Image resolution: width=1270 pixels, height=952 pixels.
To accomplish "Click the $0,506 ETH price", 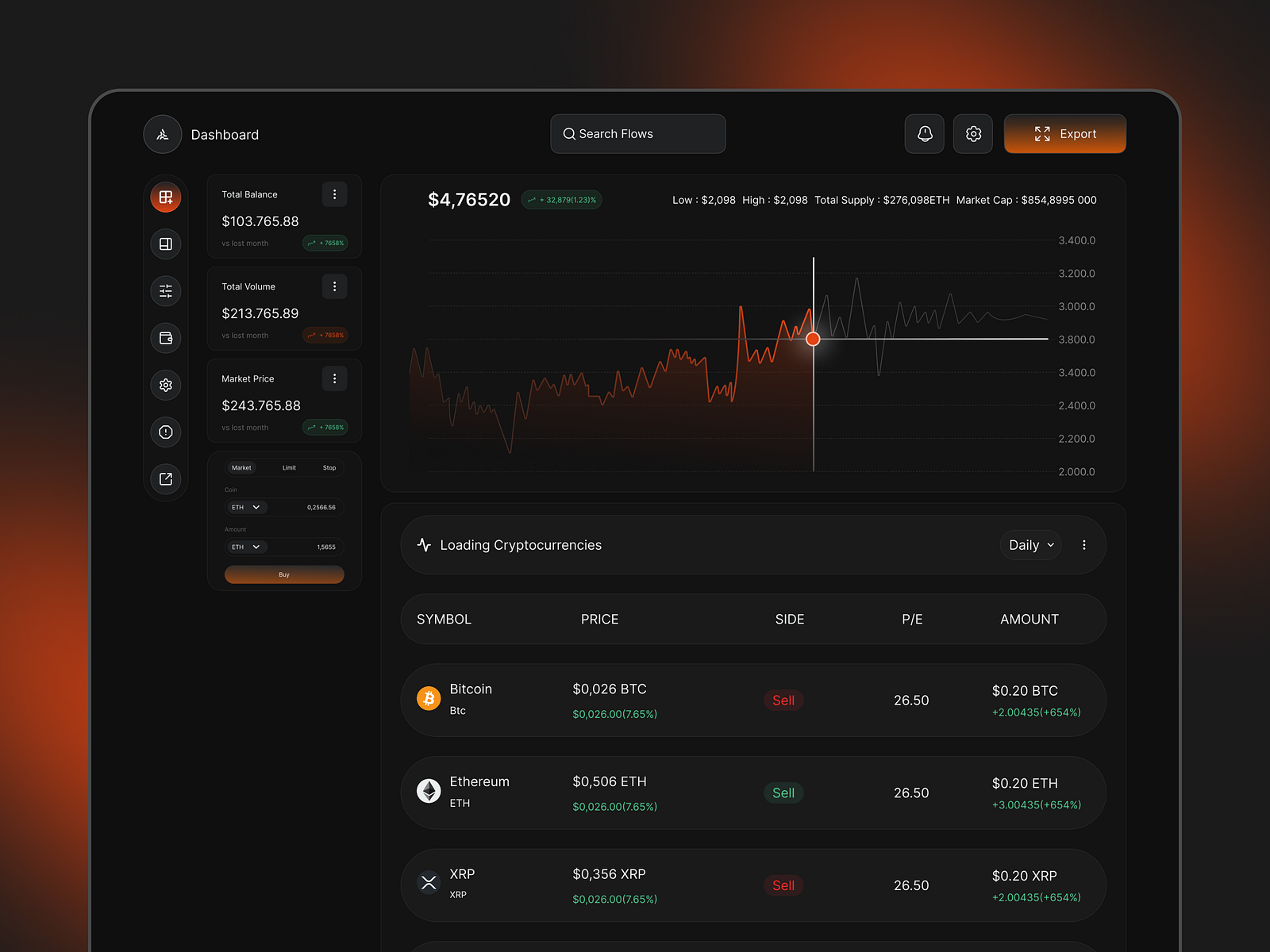I will (x=610, y=781).
